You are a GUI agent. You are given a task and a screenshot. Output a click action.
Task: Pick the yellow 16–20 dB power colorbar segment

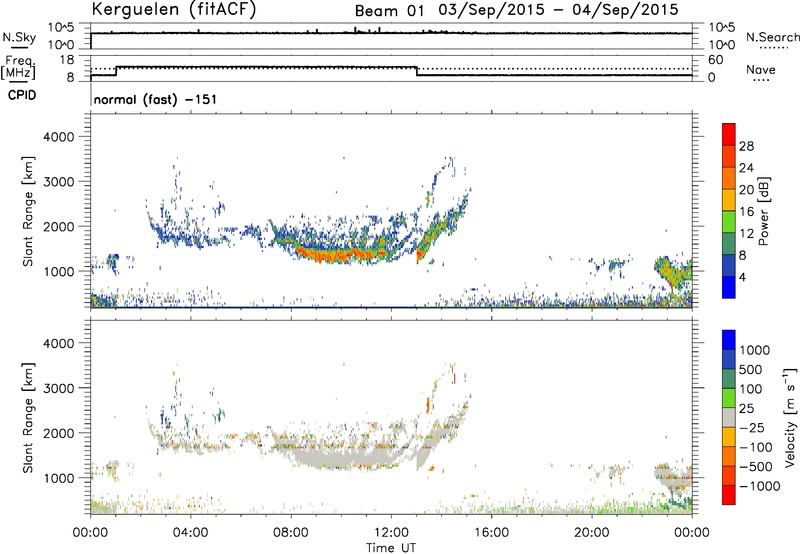[729, 200]
